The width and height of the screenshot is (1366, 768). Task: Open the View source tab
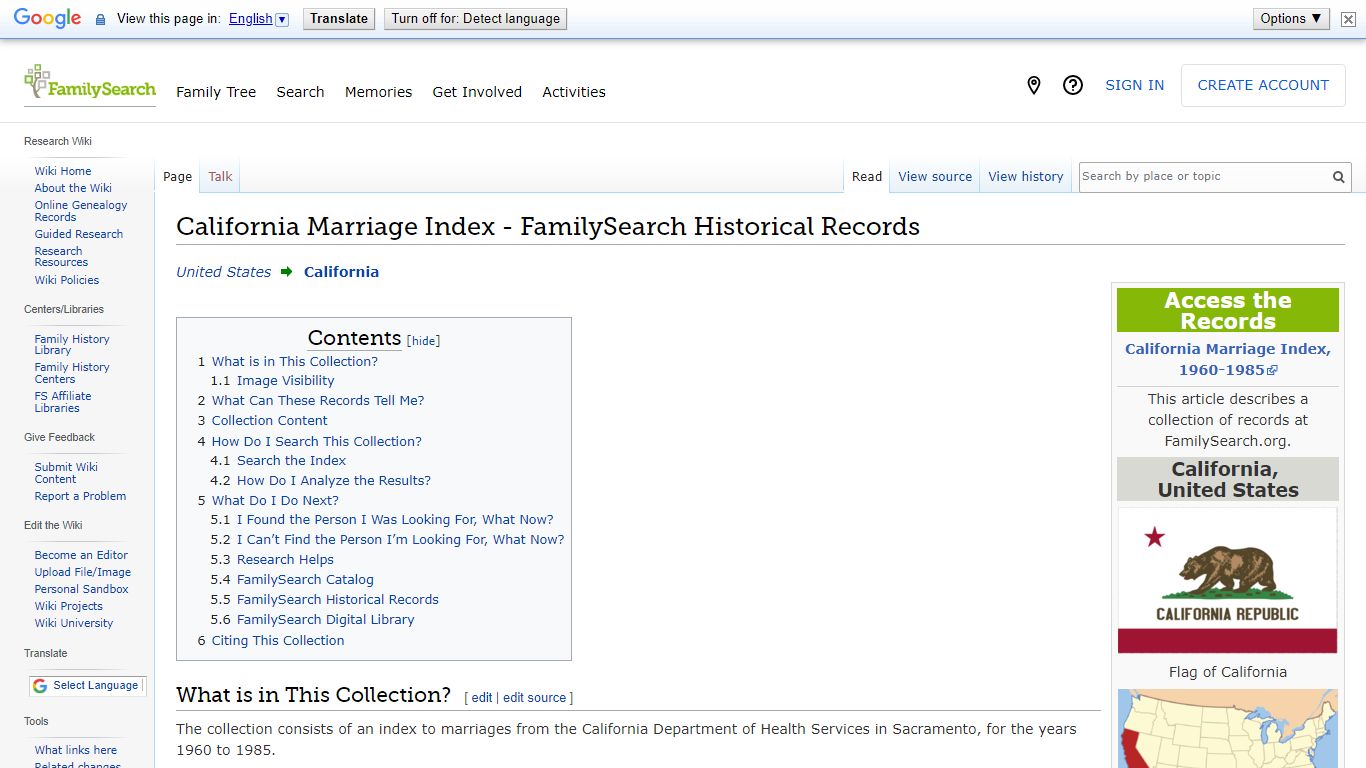pyautogui.click(x=935, y=177)
